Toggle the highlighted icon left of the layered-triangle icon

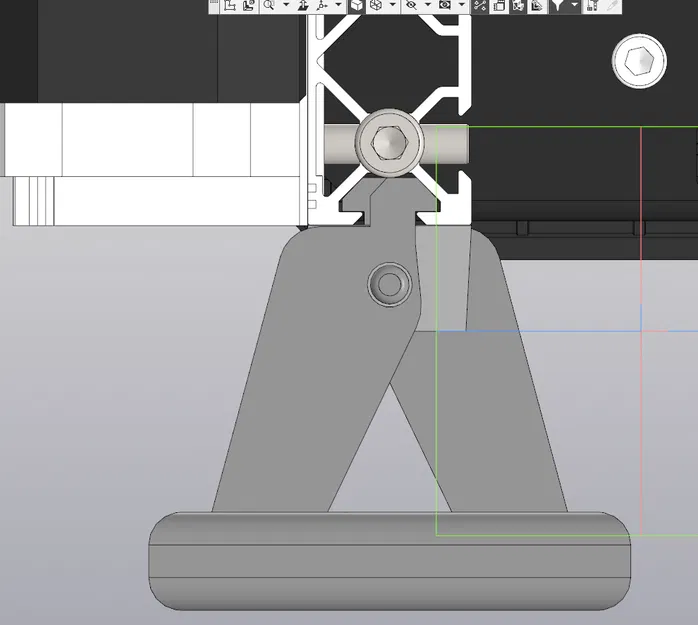[518, 5]
